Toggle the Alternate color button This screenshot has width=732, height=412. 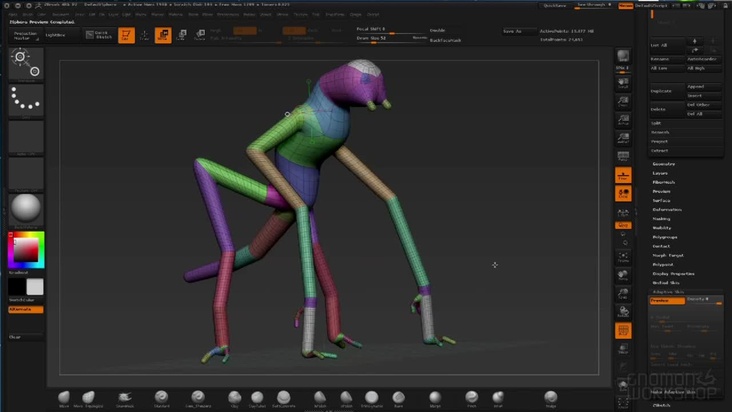click(x=26, y=309)
